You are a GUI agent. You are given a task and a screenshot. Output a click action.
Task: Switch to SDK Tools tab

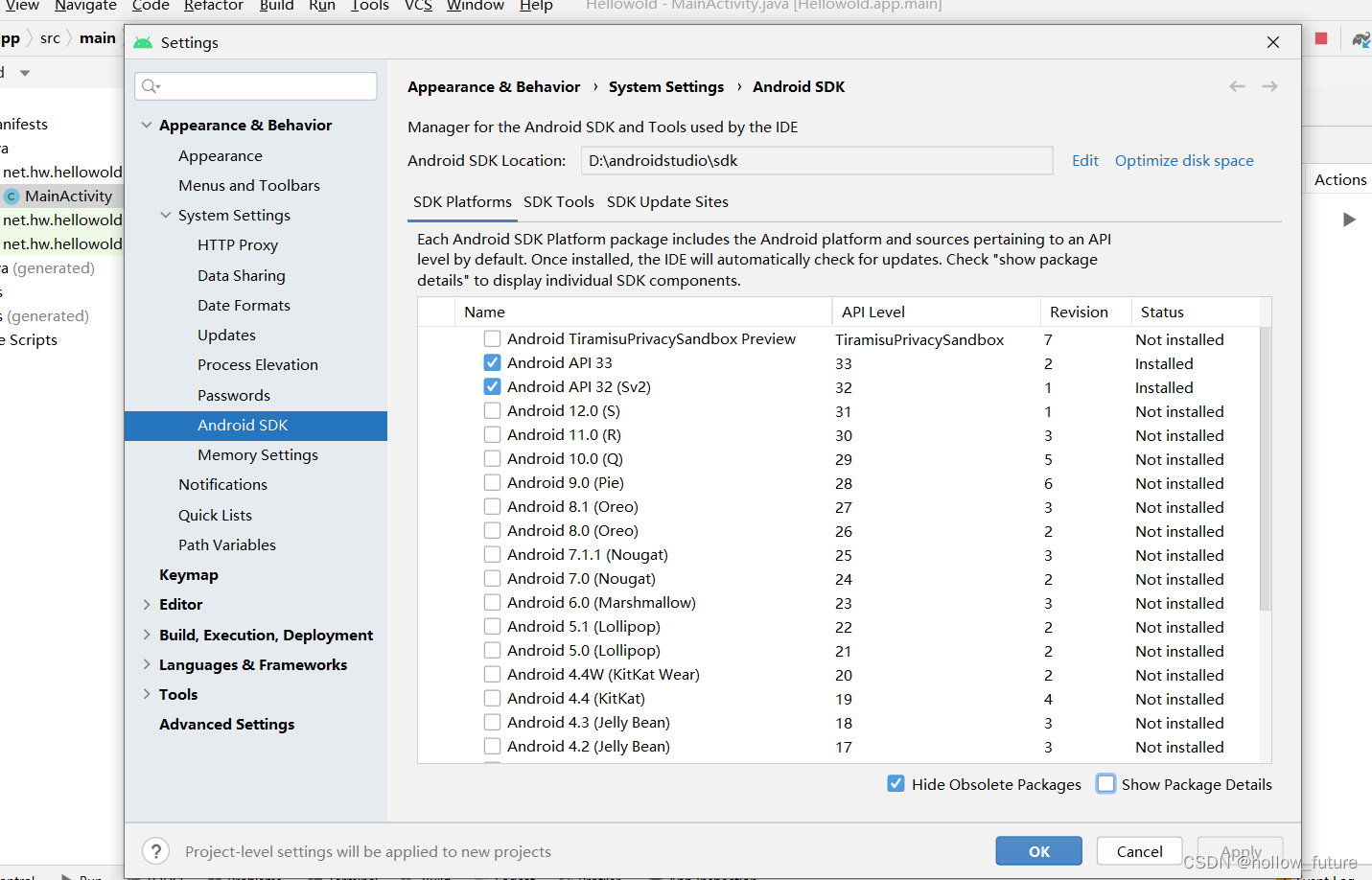click(559, 202)
